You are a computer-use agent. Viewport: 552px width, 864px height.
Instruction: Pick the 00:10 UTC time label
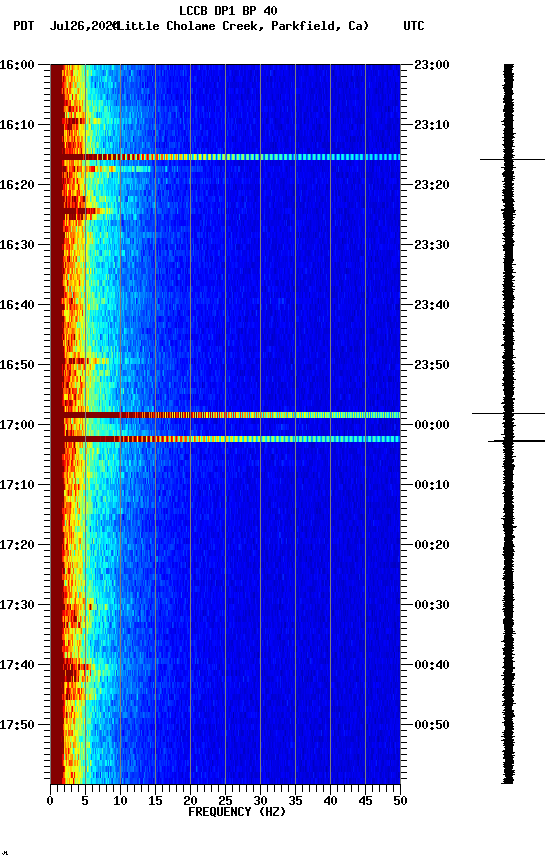(432, 485)
